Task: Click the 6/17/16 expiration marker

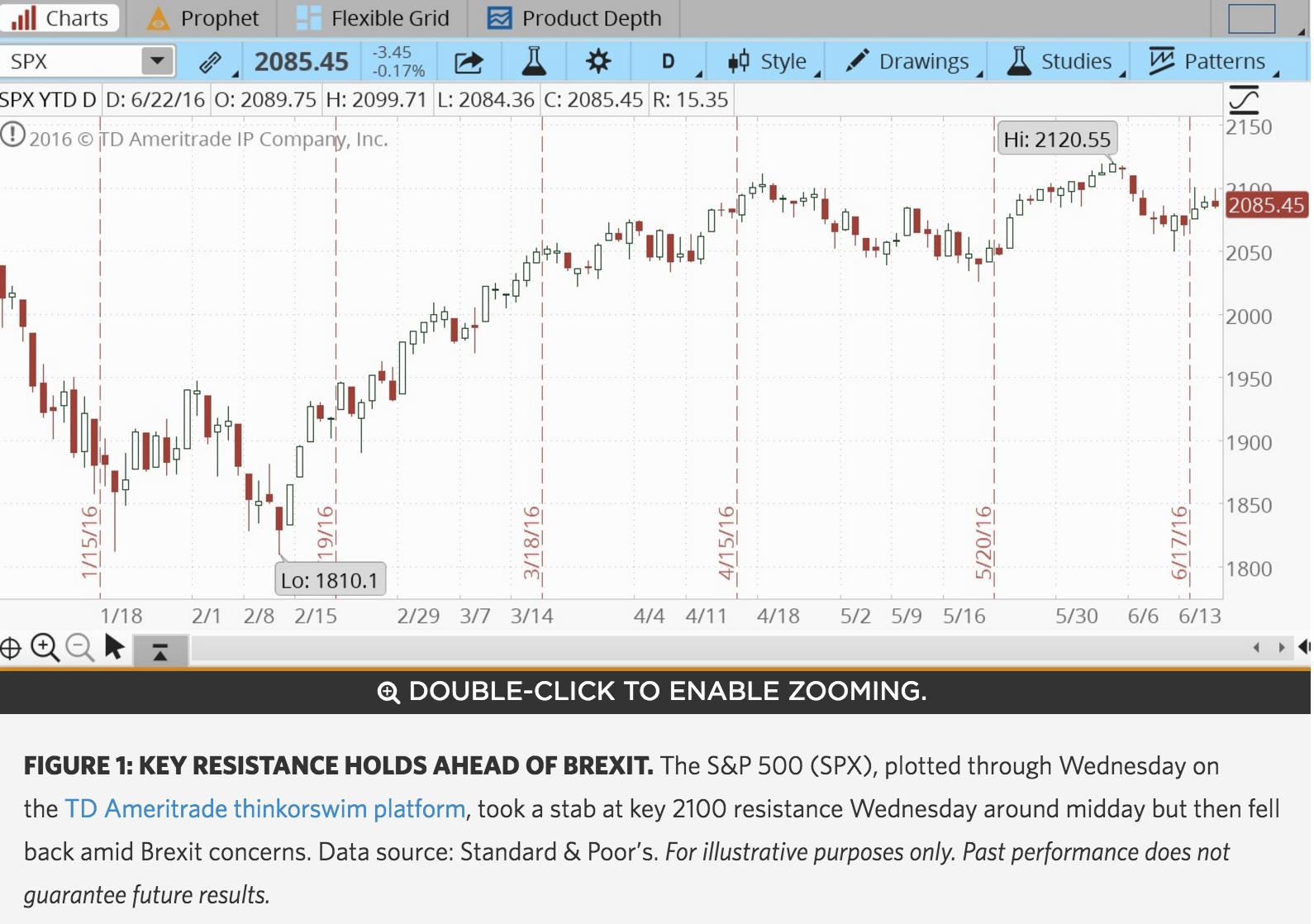Action: [1178, 541]
